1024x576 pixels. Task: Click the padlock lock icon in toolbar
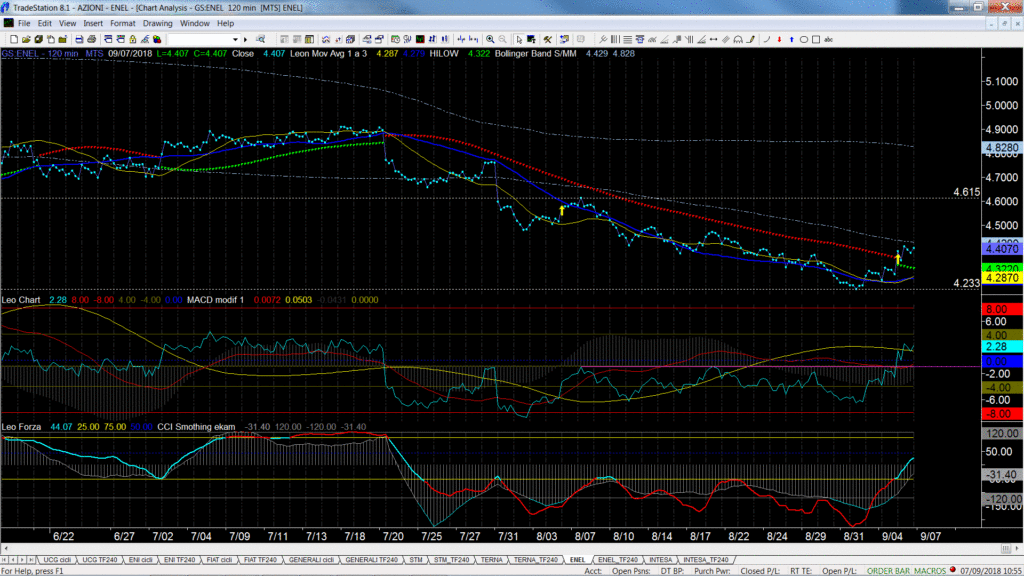[x=133, y=39]
